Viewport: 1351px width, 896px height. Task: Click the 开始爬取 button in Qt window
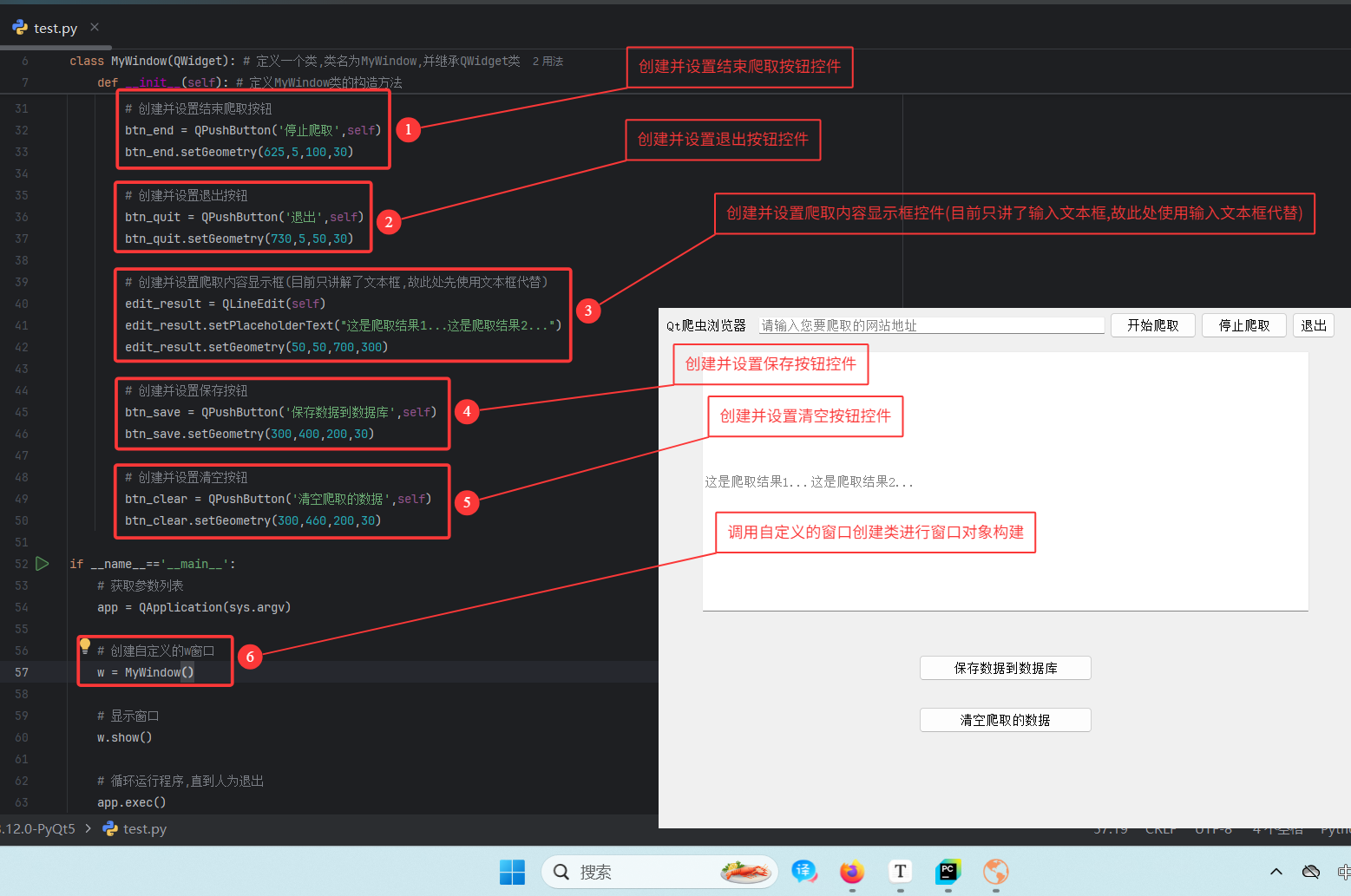click(x=1153, y=325)
